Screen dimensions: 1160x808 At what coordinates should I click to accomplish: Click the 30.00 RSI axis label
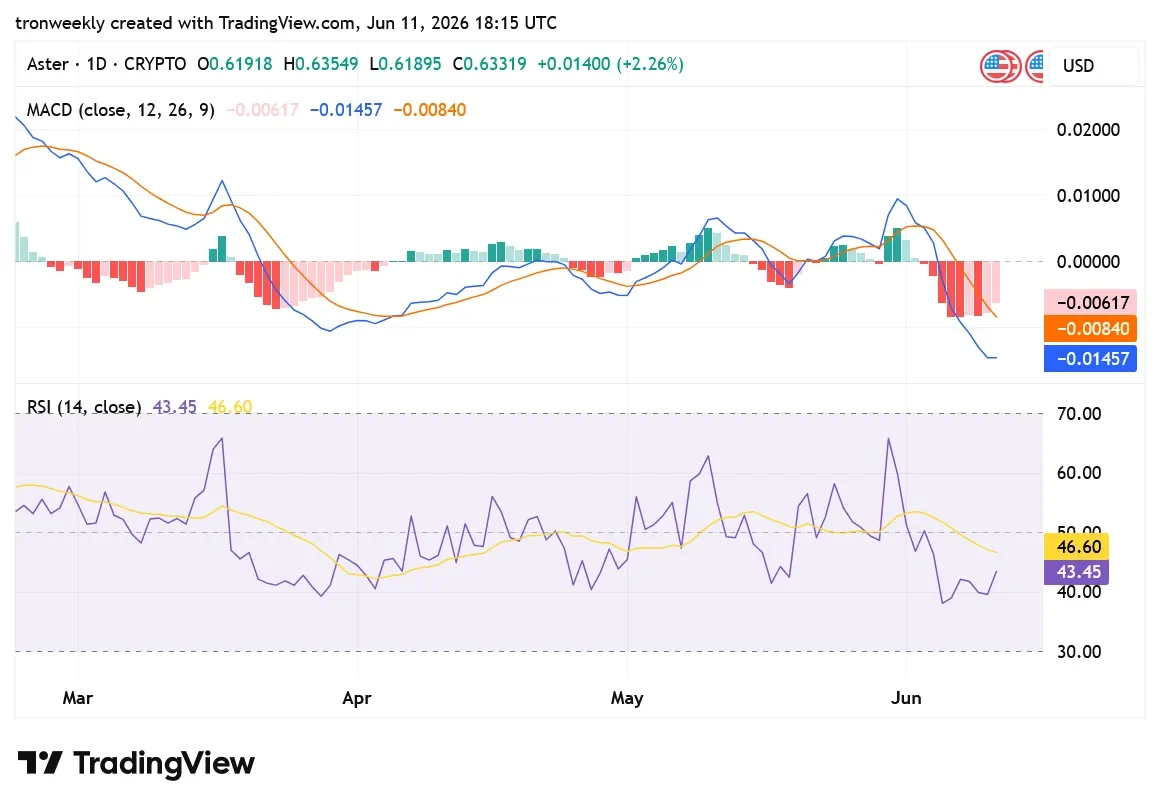[x=1079, y=652]
